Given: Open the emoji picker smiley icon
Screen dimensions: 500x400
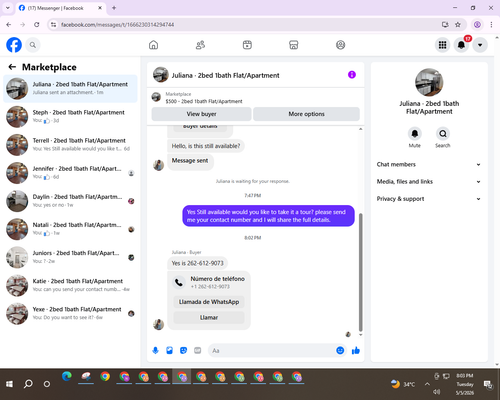Looking at the screenshot, I should tap(340, 350).
